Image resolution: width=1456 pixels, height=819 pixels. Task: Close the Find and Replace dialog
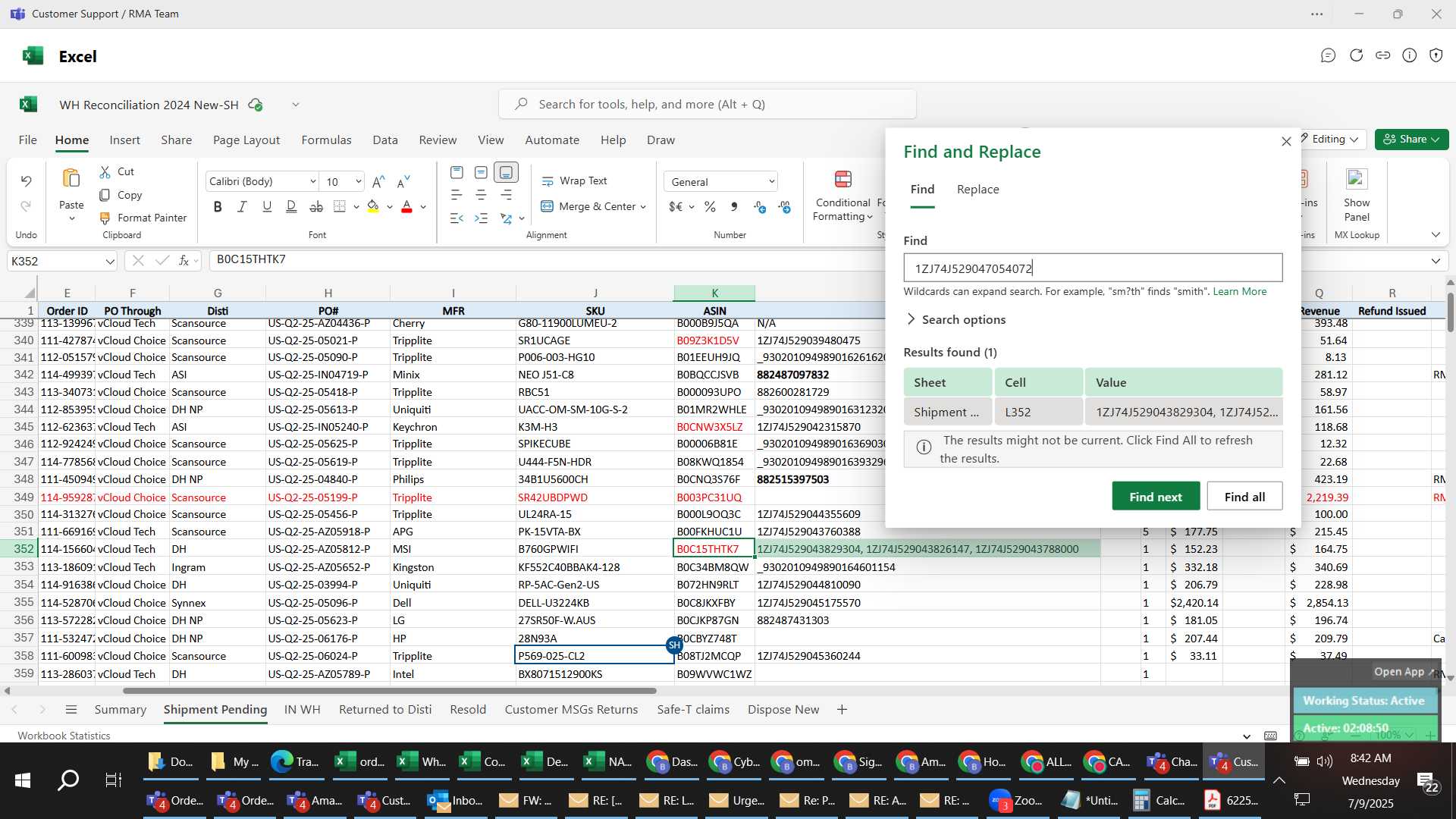[x=1286, y=142]
